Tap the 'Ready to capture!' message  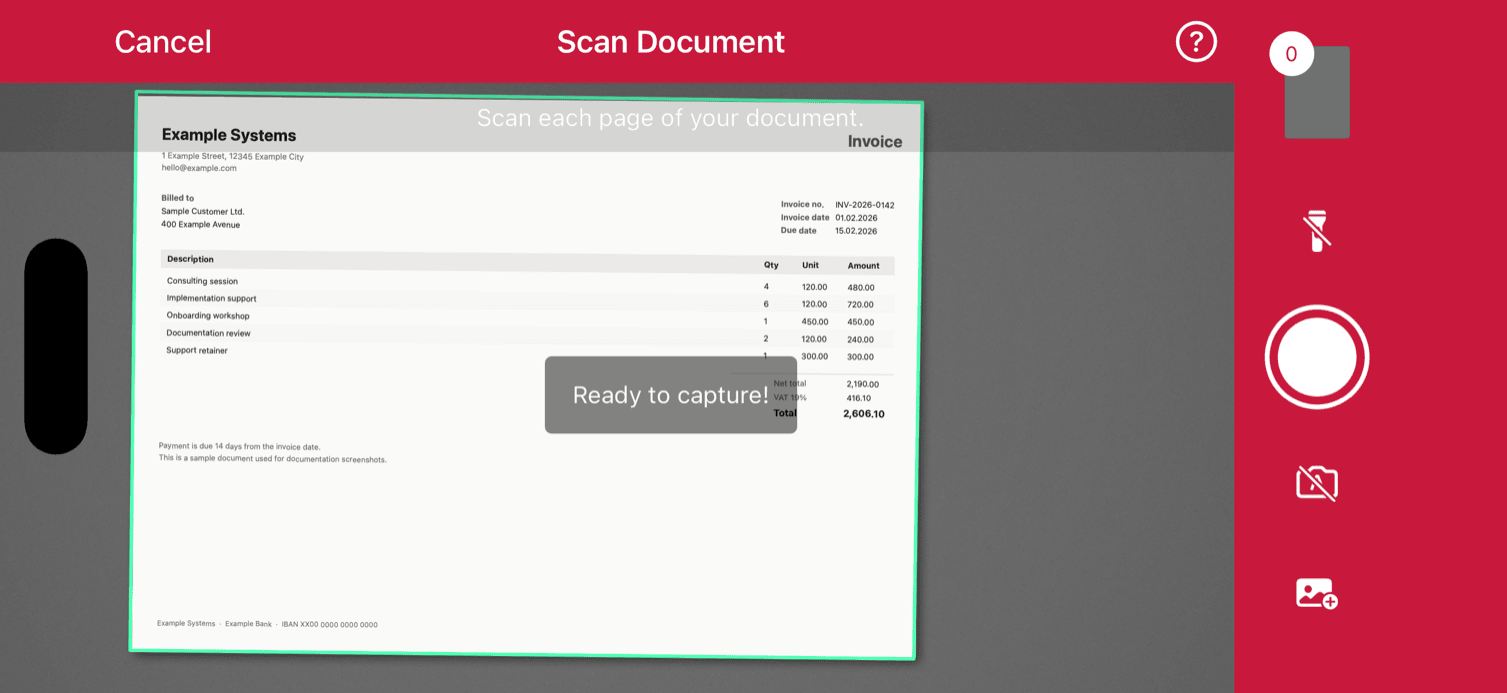point(671,395)
